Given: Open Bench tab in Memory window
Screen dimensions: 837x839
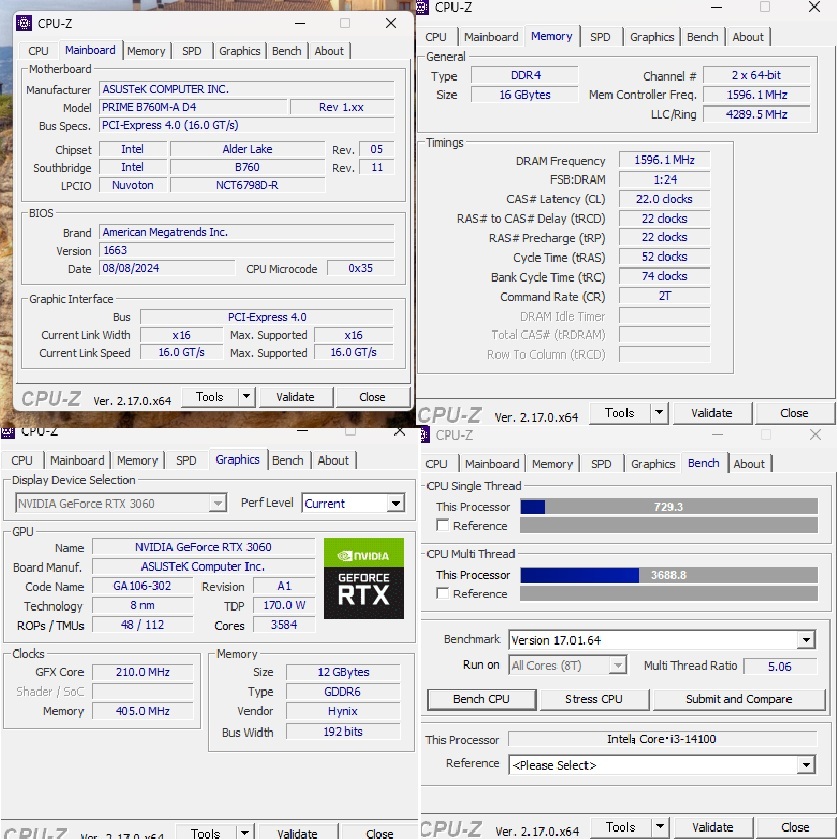Looking at the screenshot, I should coord(702,37).
